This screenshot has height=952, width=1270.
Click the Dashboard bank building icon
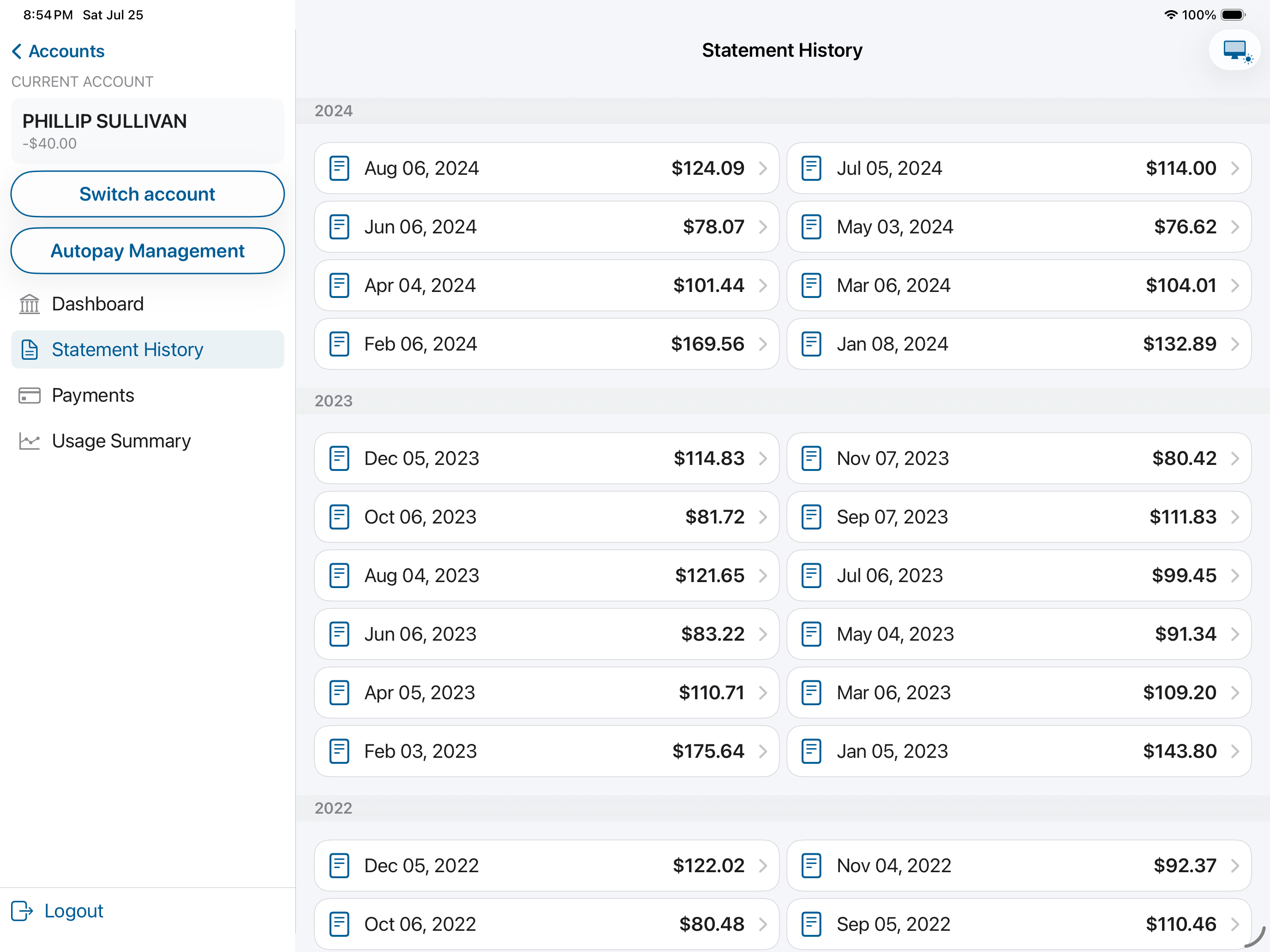coord(29,303)
